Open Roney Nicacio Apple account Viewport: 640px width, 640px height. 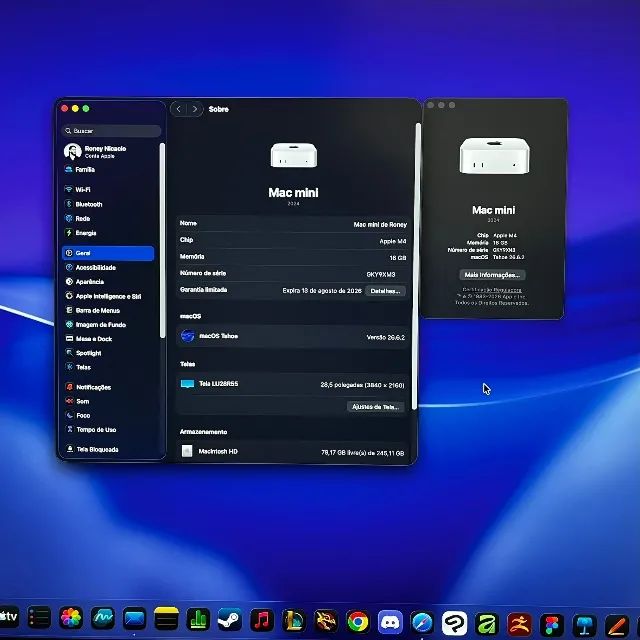tap(108, 151)
